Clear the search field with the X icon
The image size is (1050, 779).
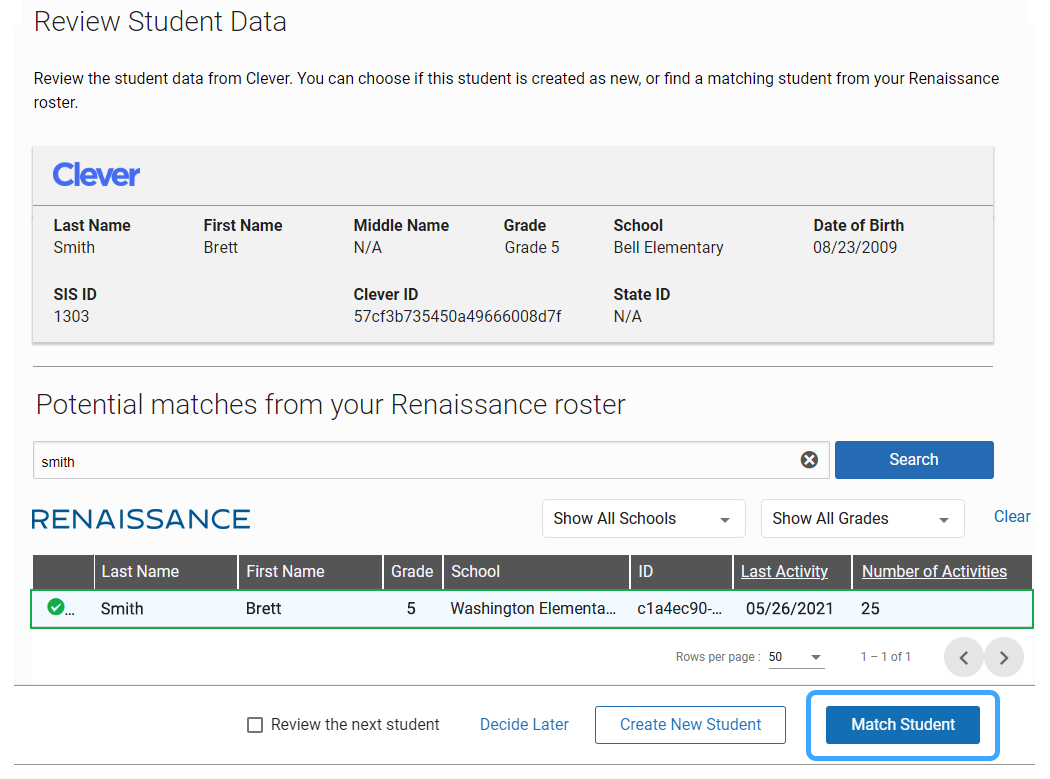coord(809,459)
